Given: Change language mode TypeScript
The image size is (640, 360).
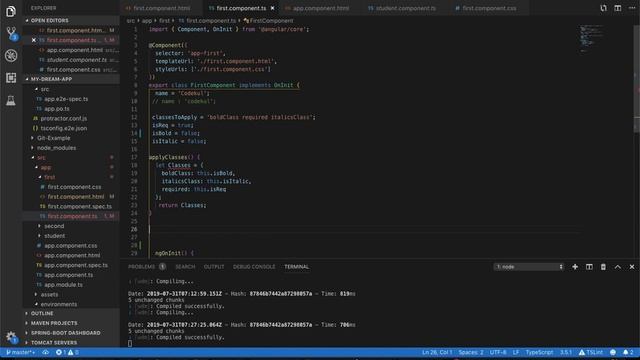Looking at the screenshot, I should 539,352.
